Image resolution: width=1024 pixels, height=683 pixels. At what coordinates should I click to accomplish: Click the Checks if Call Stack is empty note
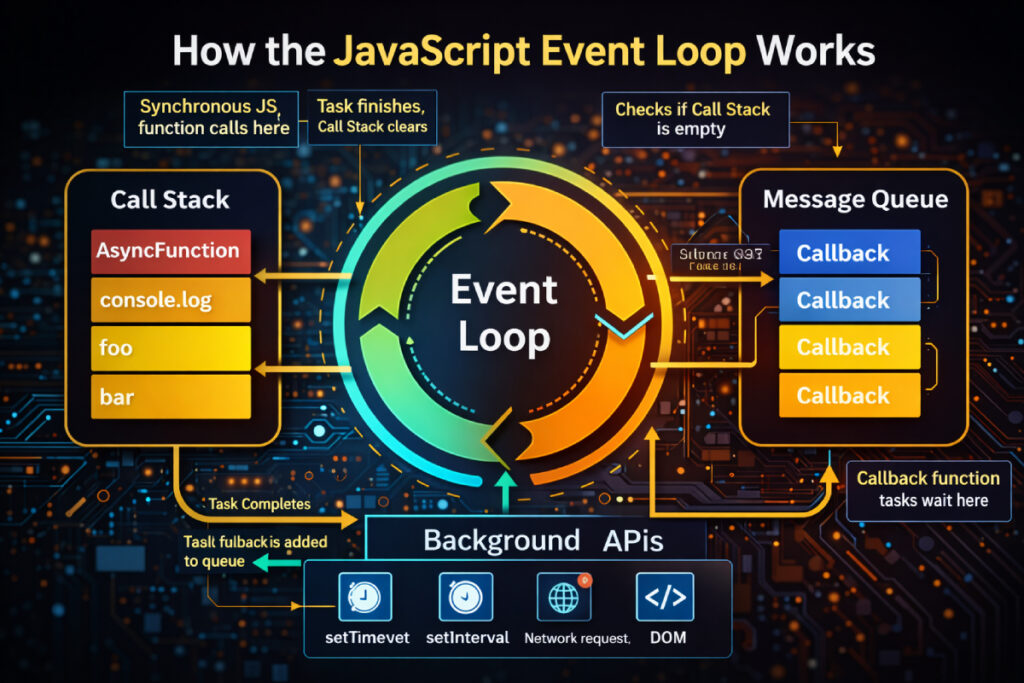coord(695,119)
